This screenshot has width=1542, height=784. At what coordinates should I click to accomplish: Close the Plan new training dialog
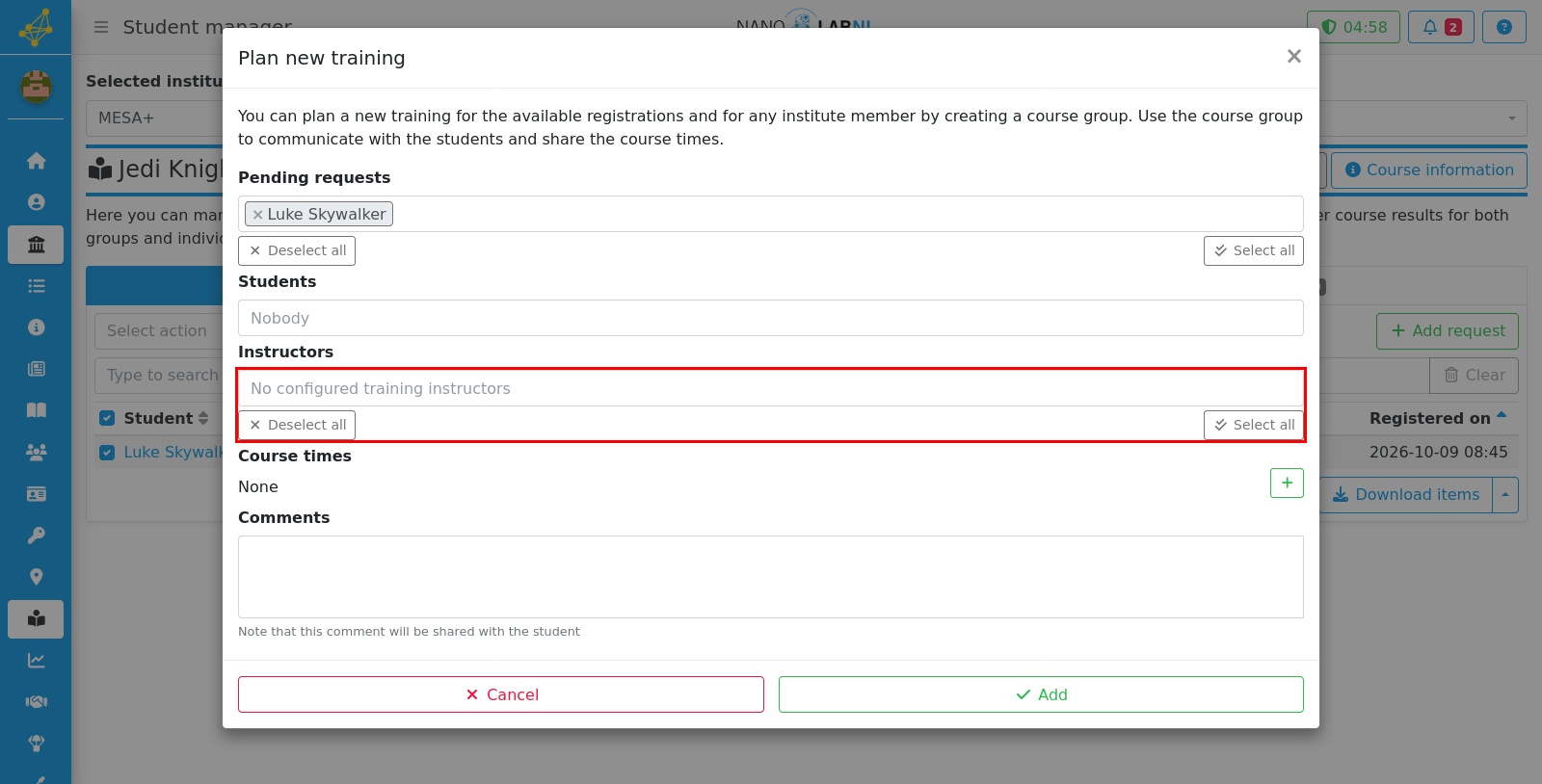pos(1294,56)
